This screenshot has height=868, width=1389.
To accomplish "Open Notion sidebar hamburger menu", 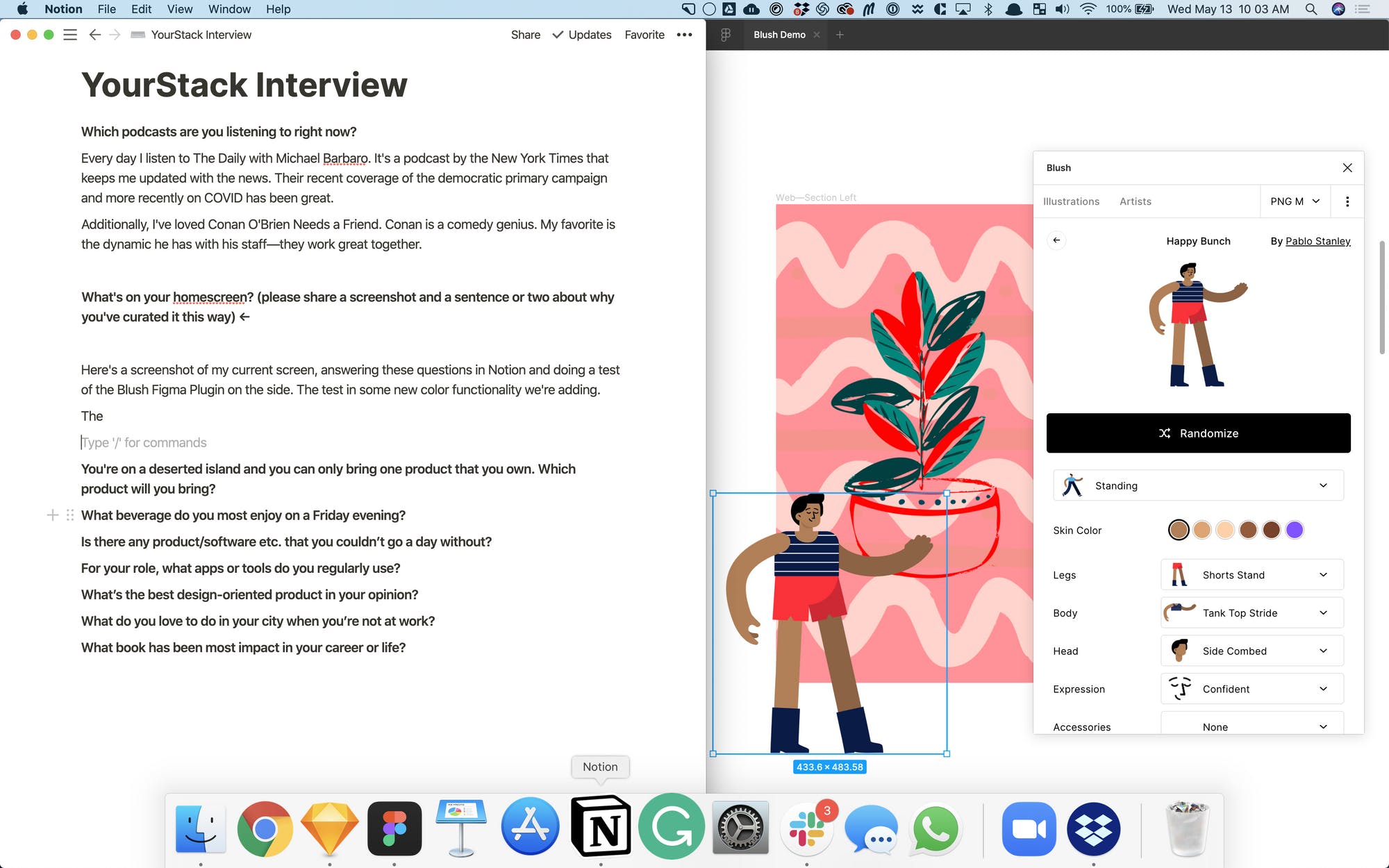I will pos(70,35).
